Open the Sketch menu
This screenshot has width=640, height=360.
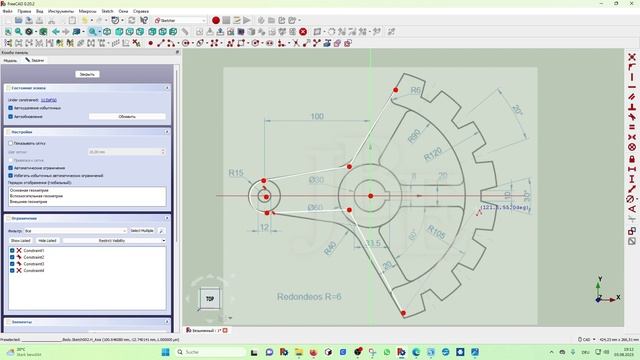[x=107, y=11]
